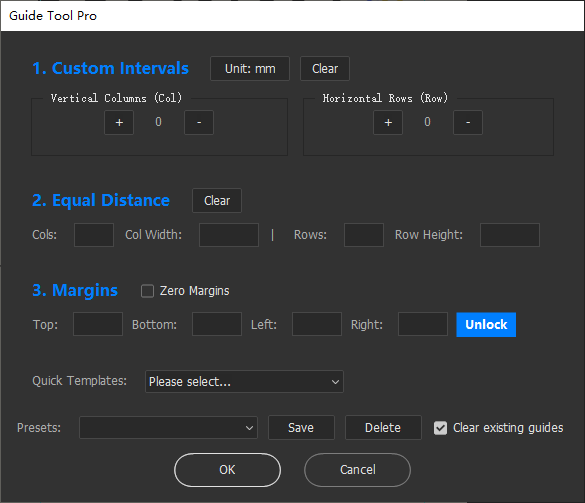Image resolution: width=585 pixels, height=503 pixels.
Task: Cancel the Guide Tool Pro dialog
Action: (x=357, y=470)
